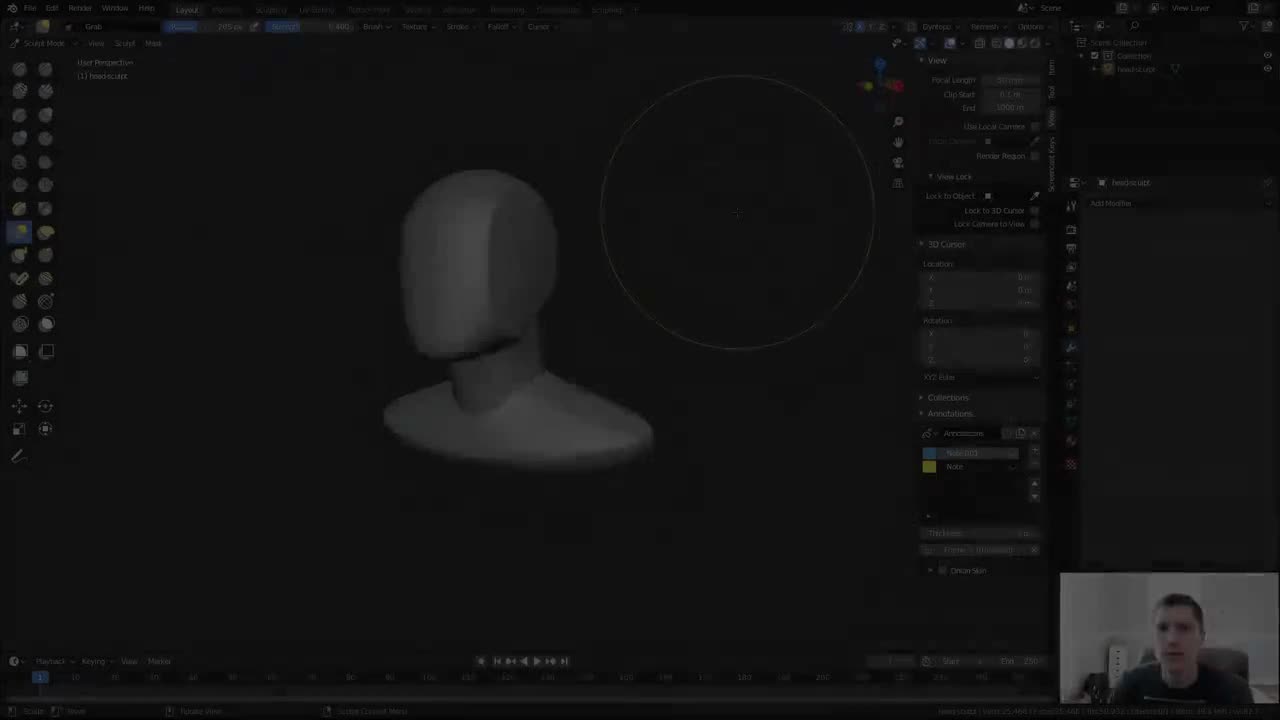1280x720 pixels.
Task: Choose the Clay Strips brush
Action: [x=46, y=91]
